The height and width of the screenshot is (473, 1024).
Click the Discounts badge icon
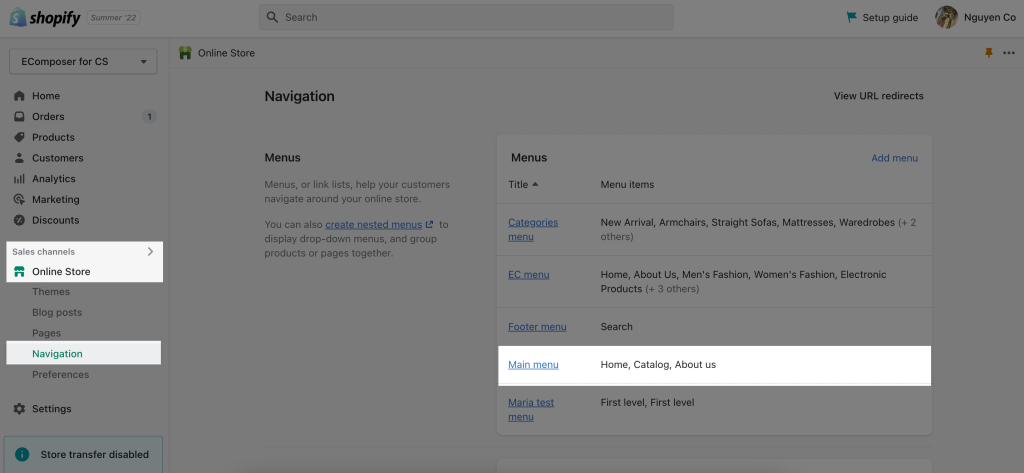pyautogui.click(x=20, y=220)
